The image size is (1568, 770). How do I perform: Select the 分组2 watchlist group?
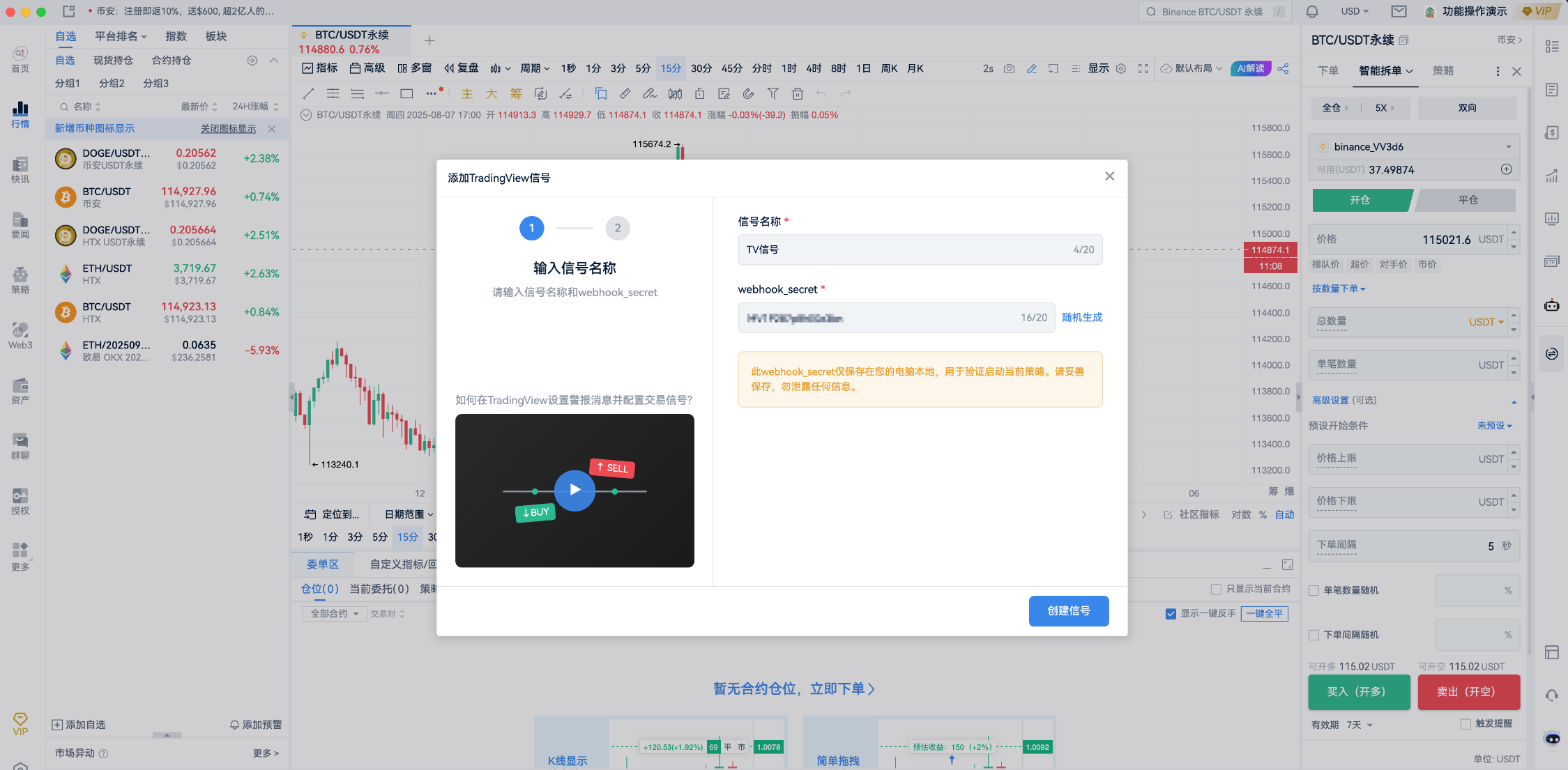point(112,84)
